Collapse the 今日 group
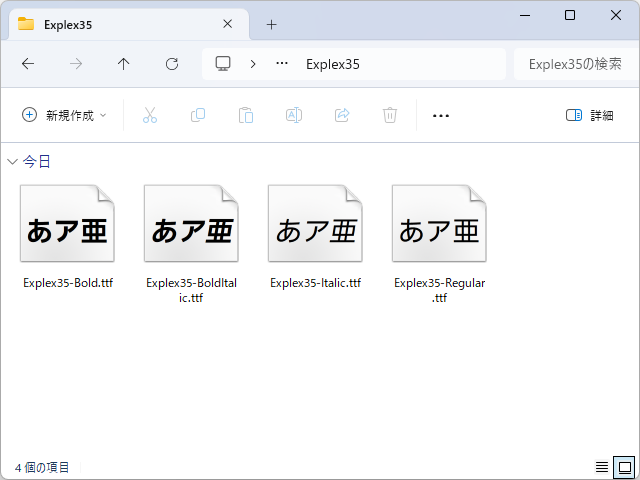 12,161
